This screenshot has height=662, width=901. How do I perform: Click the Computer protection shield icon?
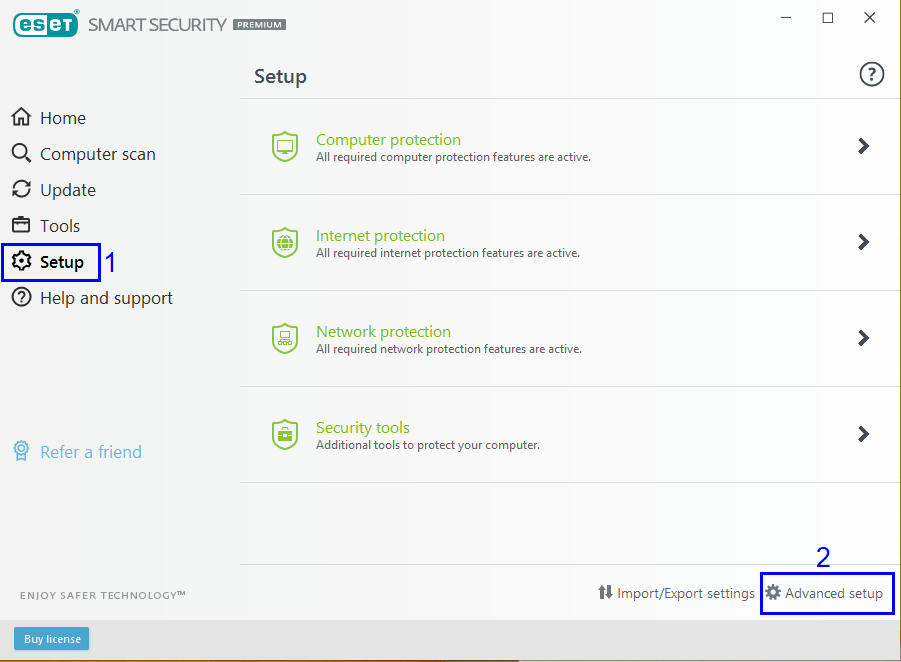[285, 147]
